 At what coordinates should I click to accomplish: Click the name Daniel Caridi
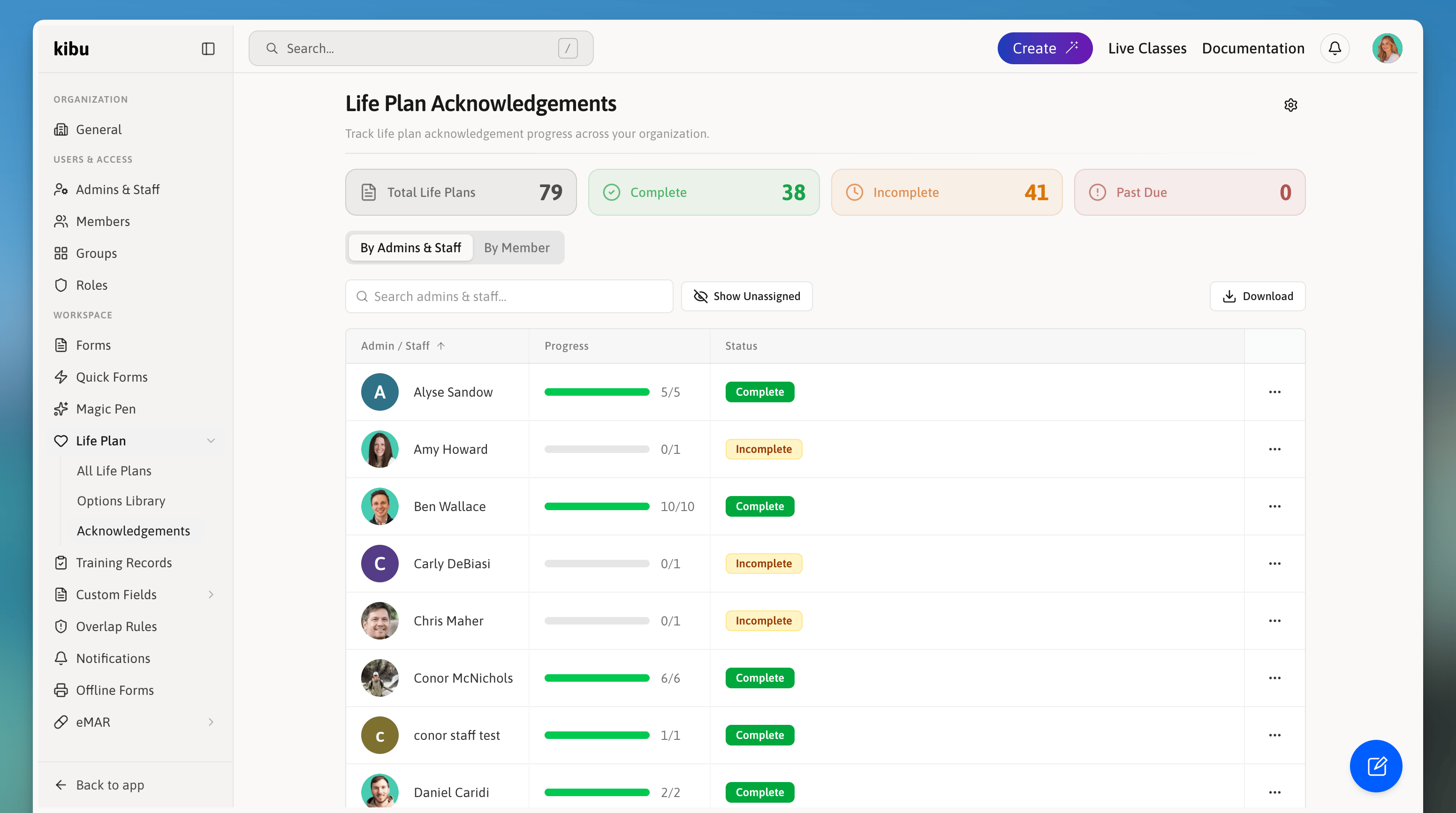pyautogui.click(x=451, y=792)
